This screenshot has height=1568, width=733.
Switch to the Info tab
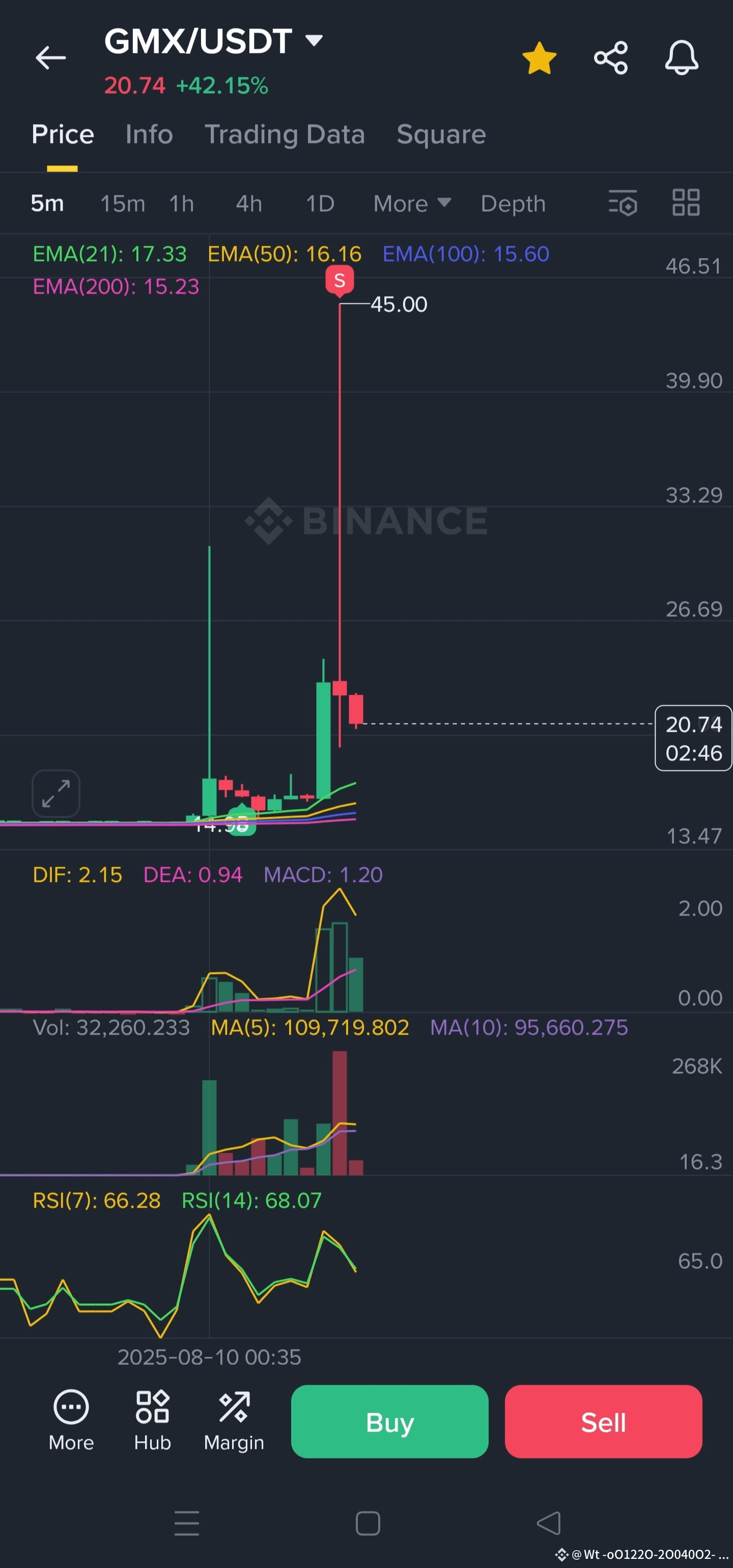(149, 134)
